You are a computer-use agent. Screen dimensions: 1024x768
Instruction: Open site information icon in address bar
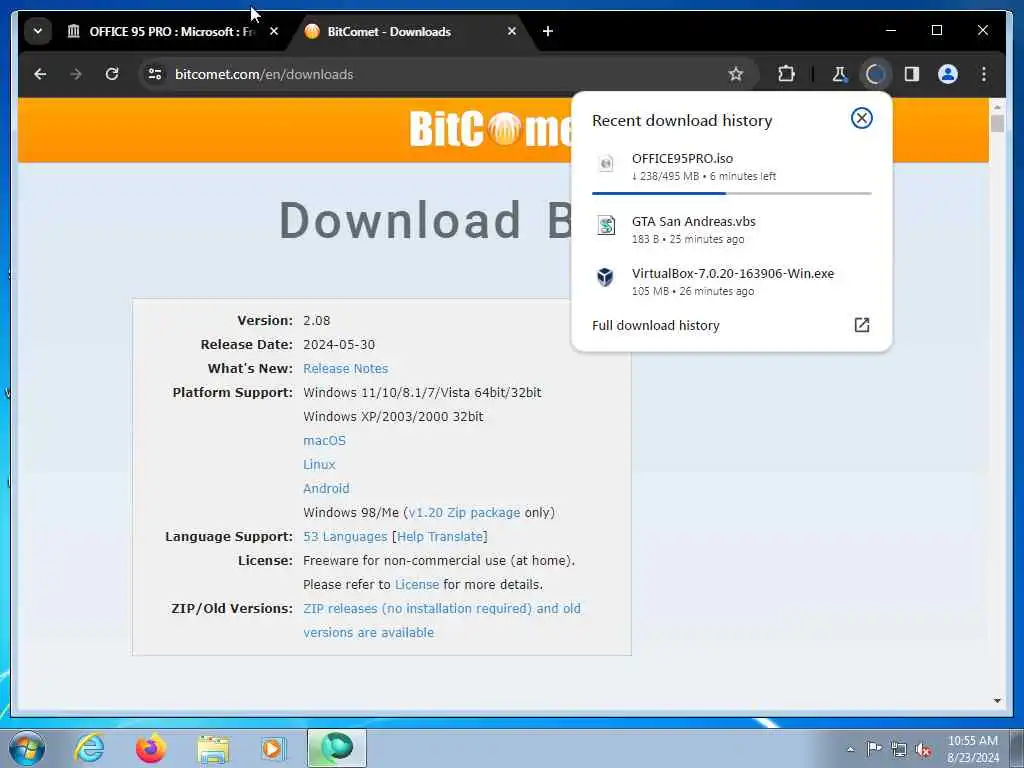pyautogui.click(x=155, y=74)
